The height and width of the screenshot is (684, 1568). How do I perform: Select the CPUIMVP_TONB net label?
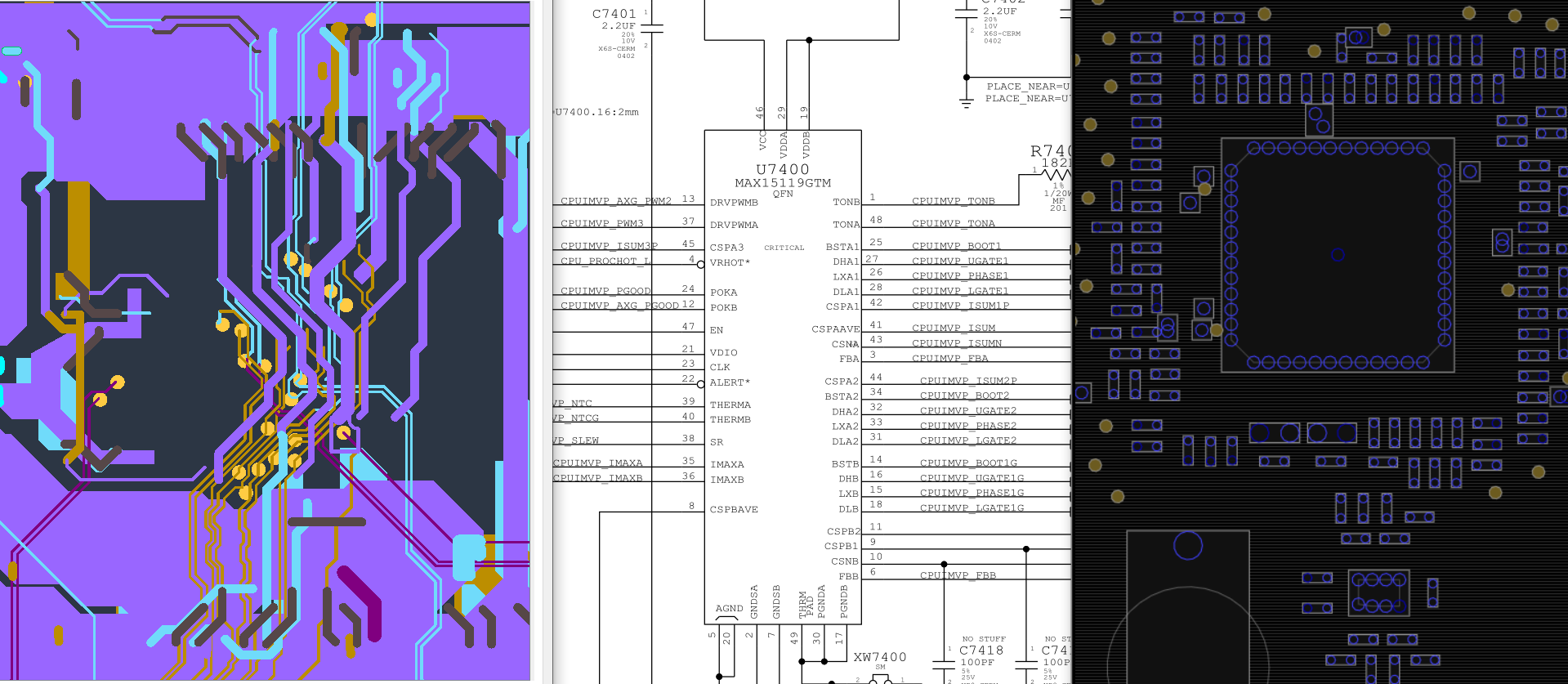[x=953, y=201]
